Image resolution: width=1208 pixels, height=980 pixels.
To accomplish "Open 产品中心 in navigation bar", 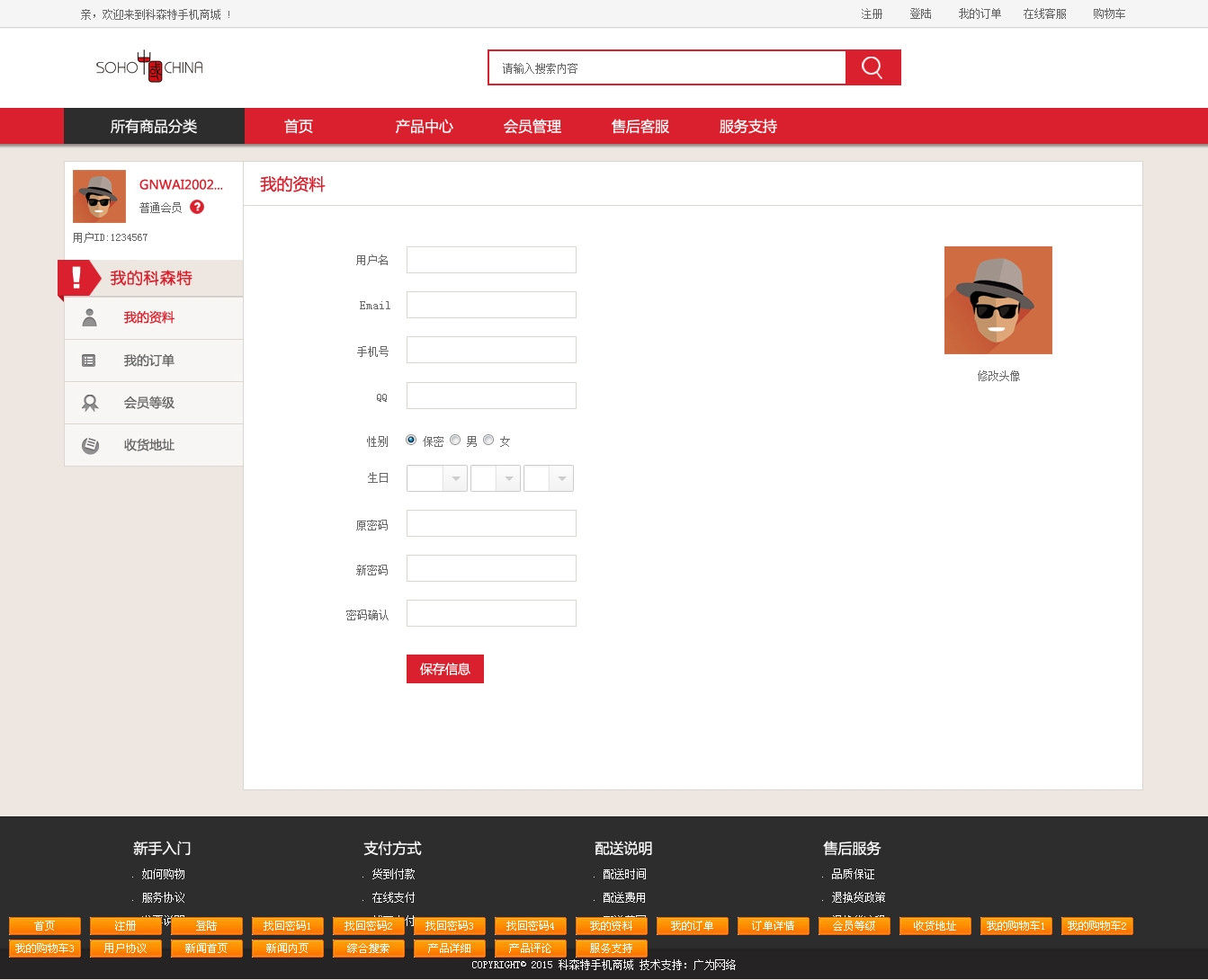I will pyautogui.click(x=424, y=126).
